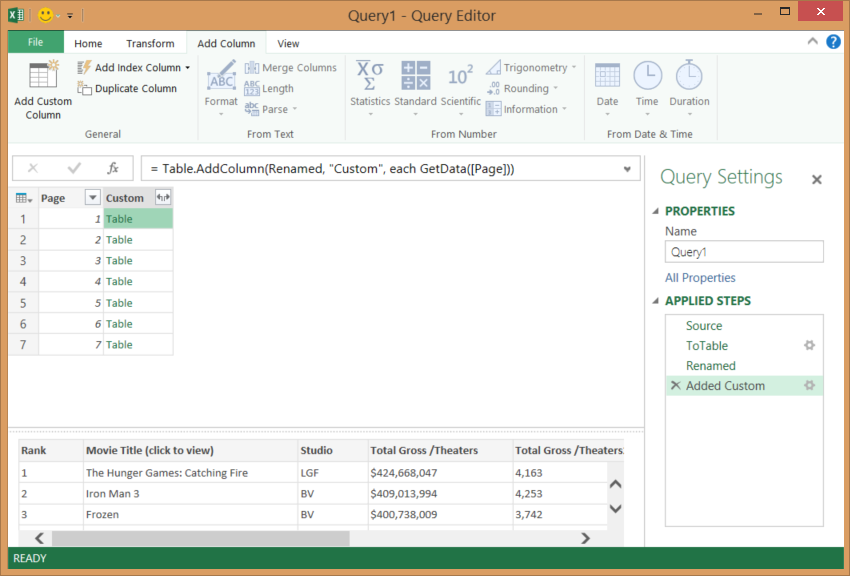This screenshot has width=850, height=576.
Task: Select the Added Custom applied step
Action: (744, 386)
